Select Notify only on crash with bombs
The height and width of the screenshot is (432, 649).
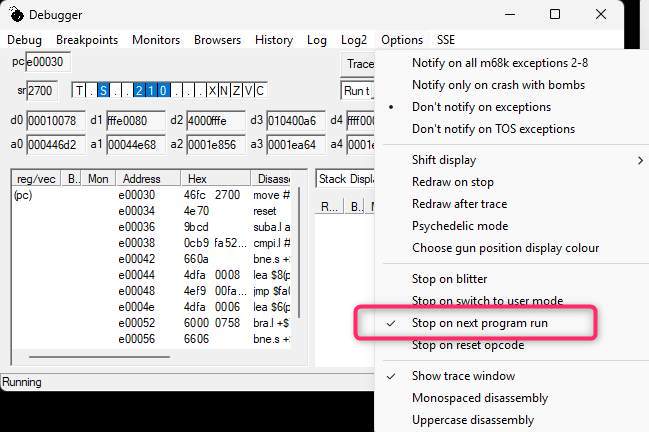click(x=498, y=85)
